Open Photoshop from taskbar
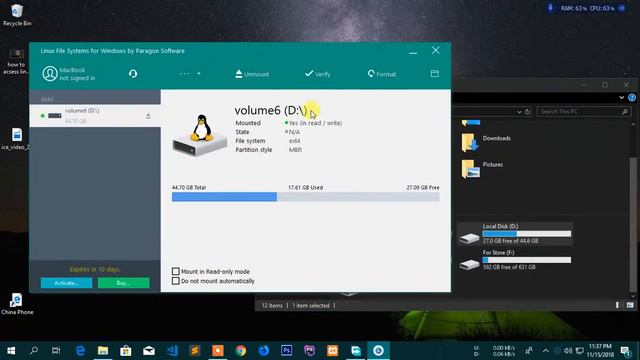The height and width of the screenshot is (360, 640). 287,351
